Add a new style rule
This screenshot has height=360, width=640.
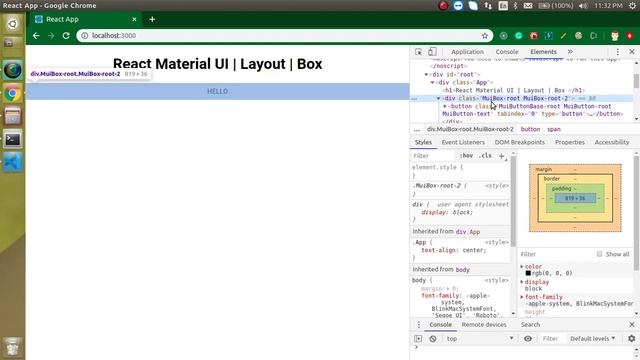(x=501, y=156)
